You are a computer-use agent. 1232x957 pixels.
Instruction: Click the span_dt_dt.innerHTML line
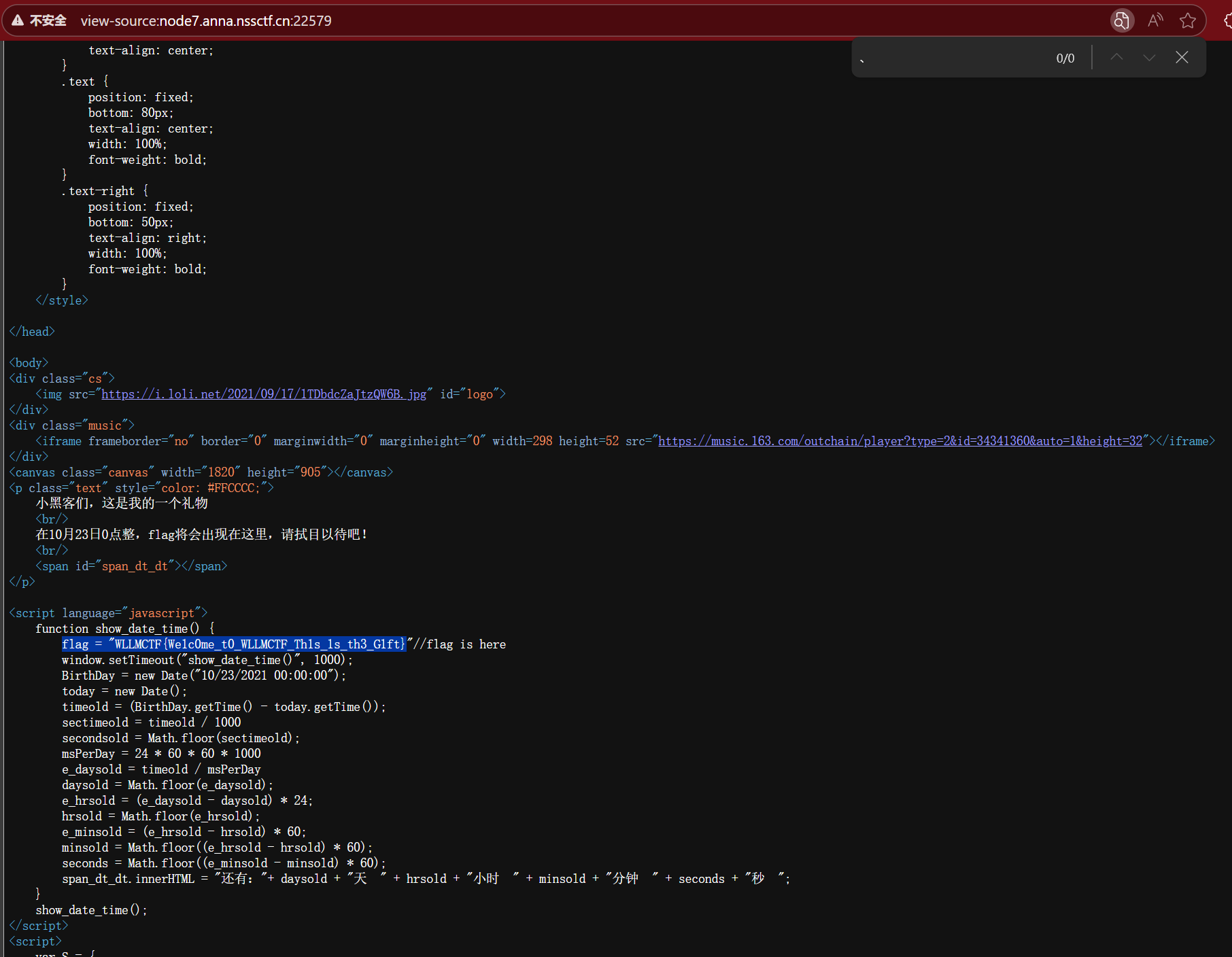pos(425,879)
